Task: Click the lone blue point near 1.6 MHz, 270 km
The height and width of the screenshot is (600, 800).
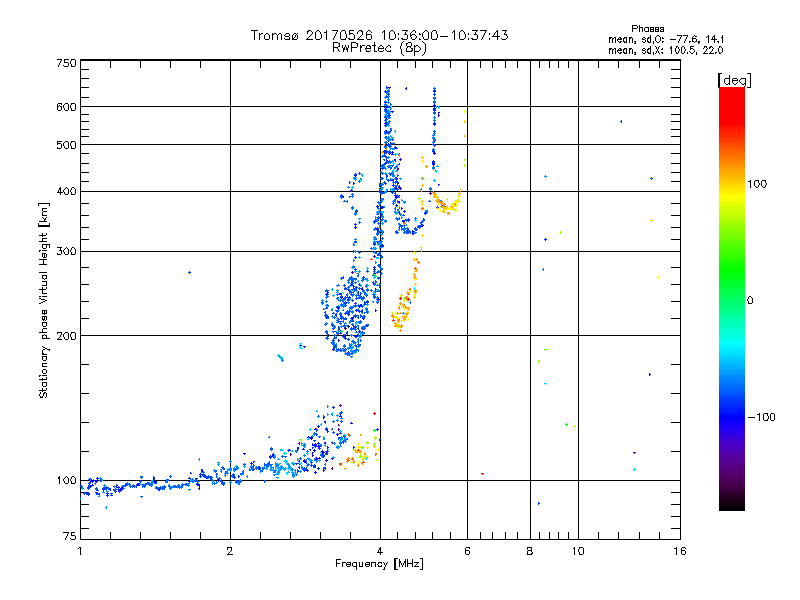Action: (190, 272)
